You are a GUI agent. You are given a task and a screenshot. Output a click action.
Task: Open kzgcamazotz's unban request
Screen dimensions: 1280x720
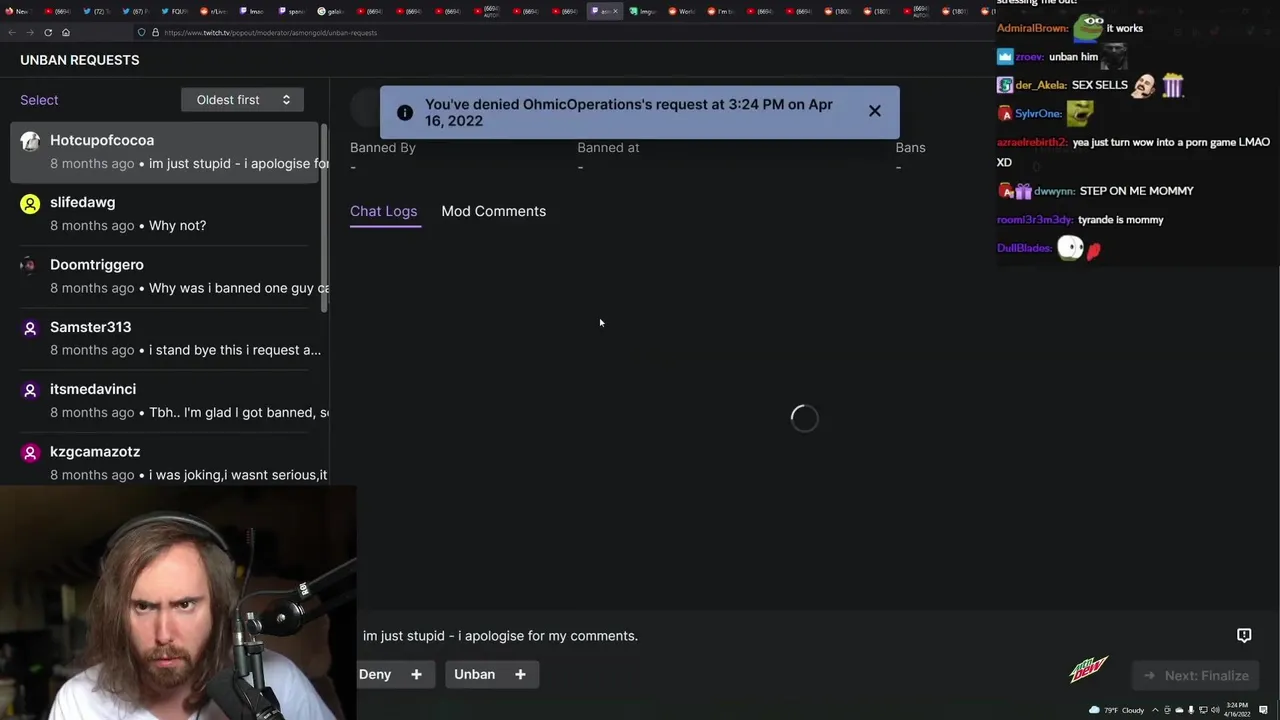coord(166,463)
